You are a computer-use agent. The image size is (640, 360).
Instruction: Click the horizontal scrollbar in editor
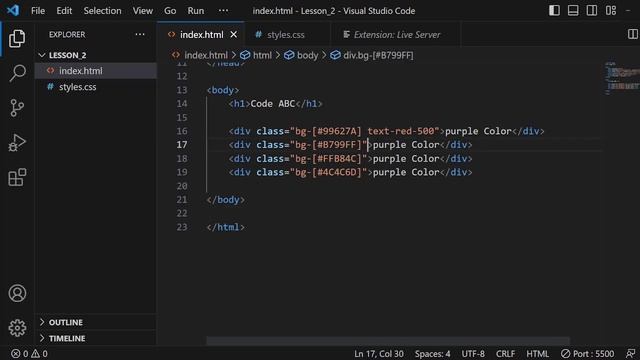click(388, 341)
